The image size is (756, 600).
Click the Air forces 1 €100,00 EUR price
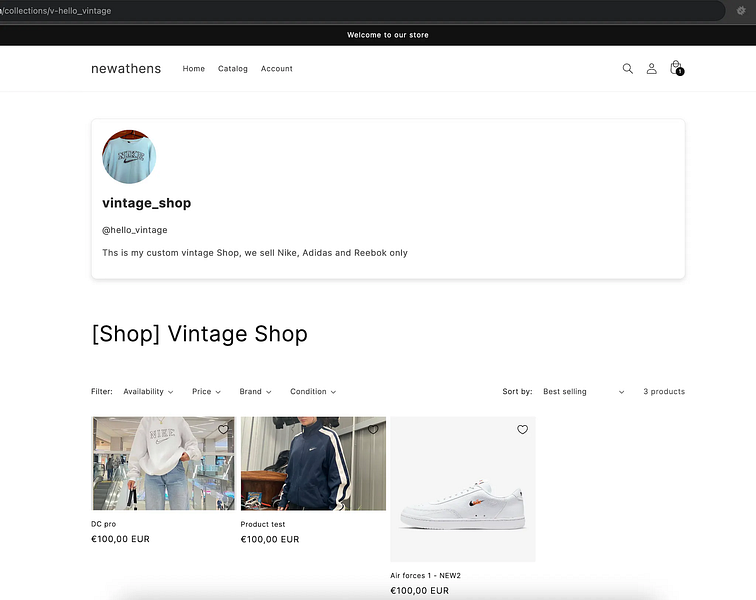(419, 590)
